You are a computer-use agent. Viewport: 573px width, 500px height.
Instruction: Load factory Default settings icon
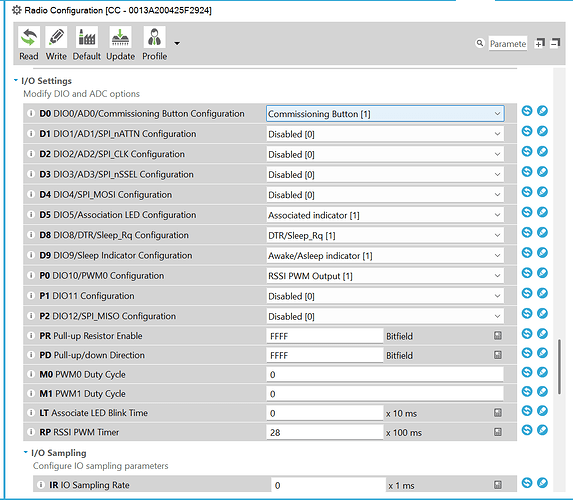87,37
